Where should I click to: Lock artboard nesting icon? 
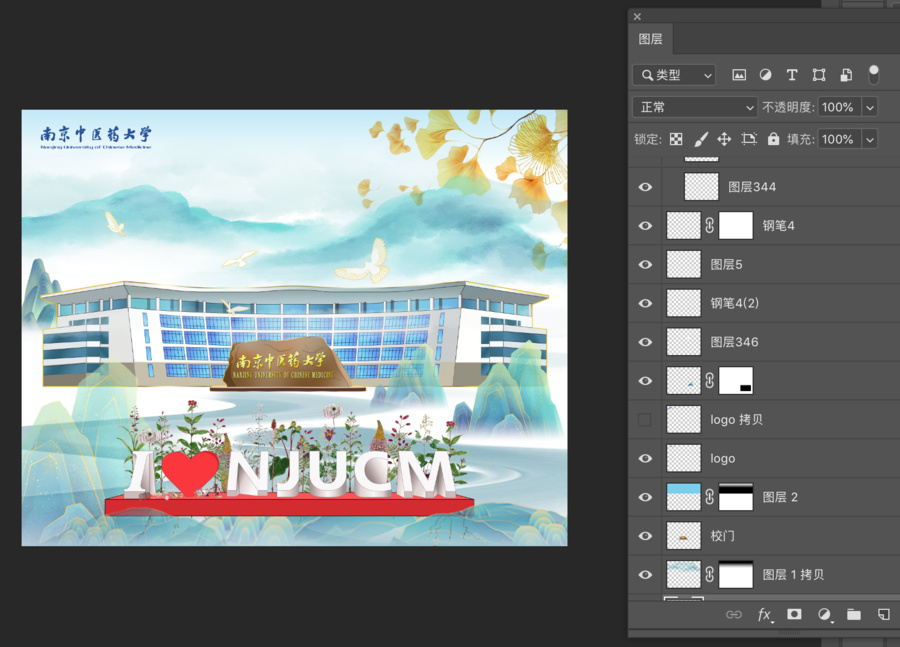(749, 139)
